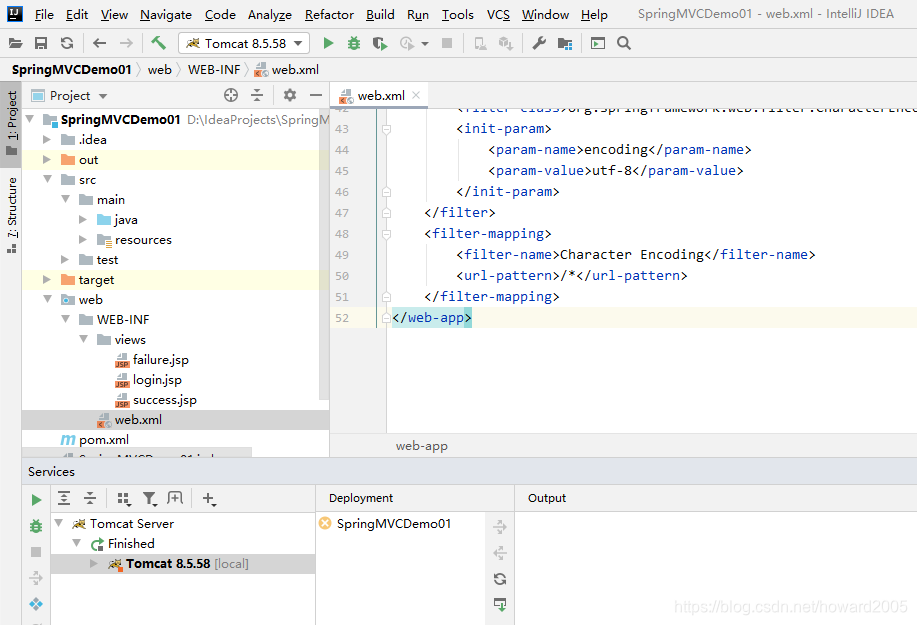Open Search Everywhere magnifier icon
The width and height of the screenshot is (917, 625).
[624, 43]
